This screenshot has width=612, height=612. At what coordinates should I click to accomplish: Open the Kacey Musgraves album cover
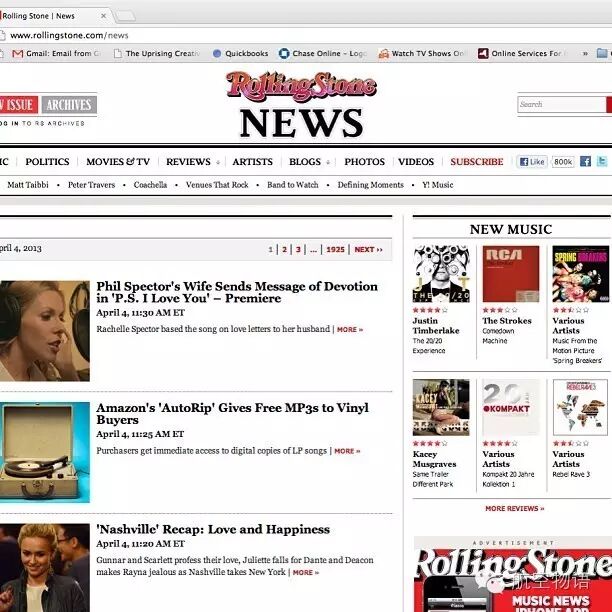click(441, 407)
